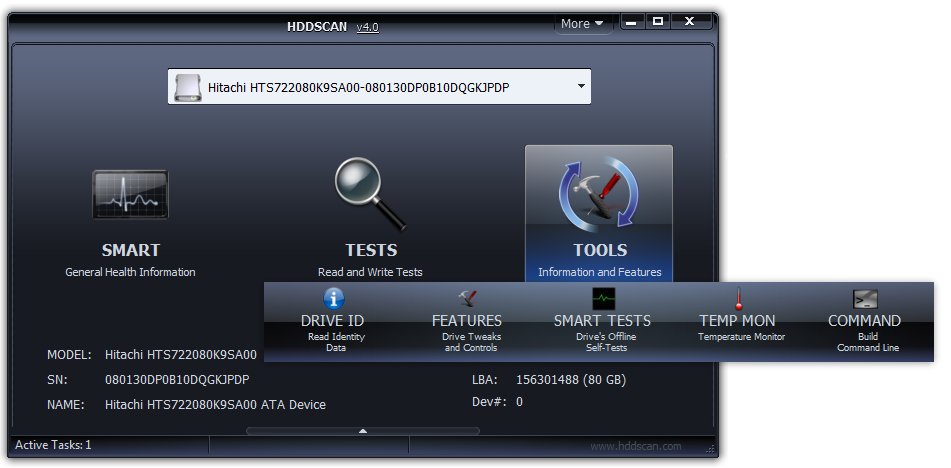Click the SMART label text

(130, 250)
